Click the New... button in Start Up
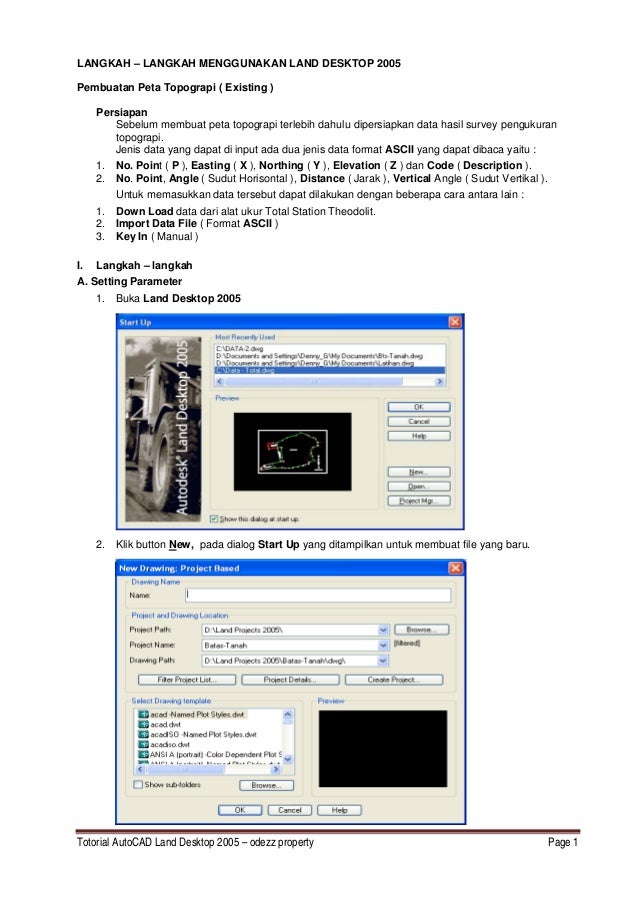This screenshot has height=903, width=638. pos(419,472)
